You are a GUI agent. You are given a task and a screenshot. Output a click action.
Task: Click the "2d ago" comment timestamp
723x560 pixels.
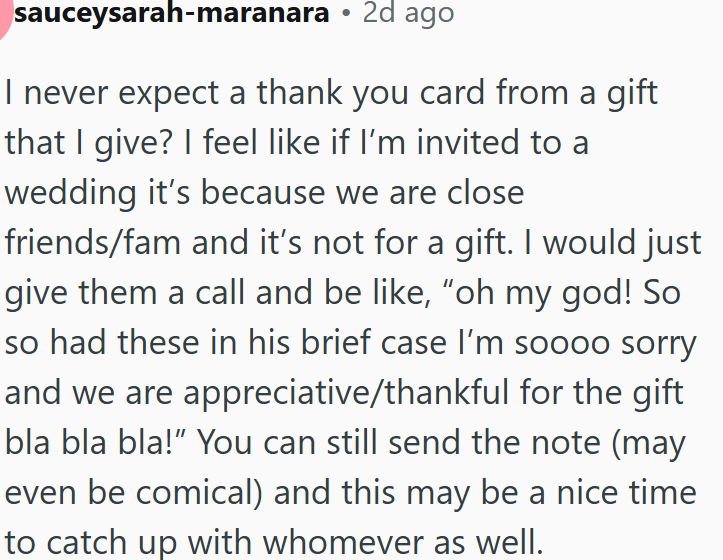click(407, 14)
